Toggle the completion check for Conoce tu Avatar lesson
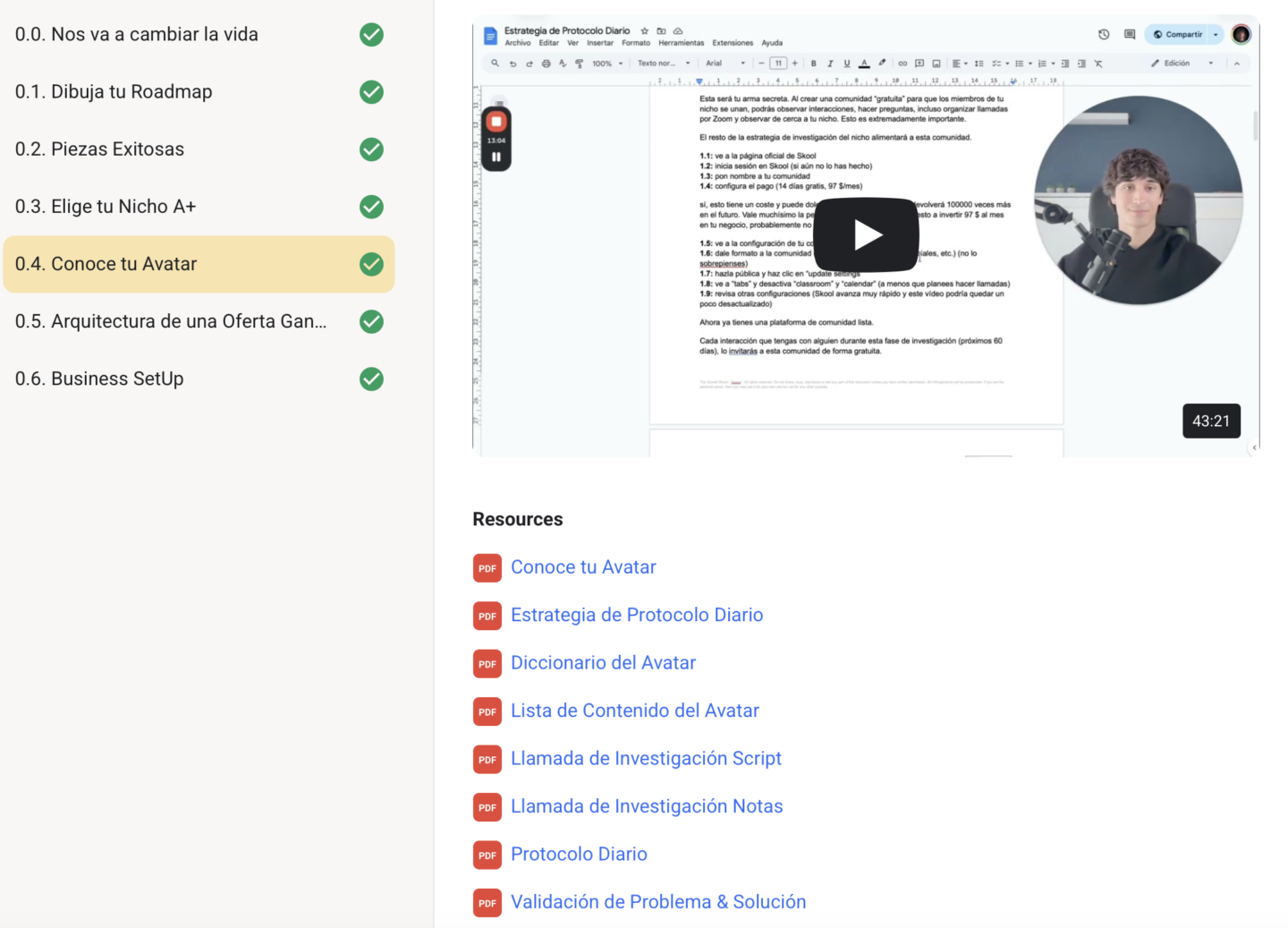Image resolution: width=1288 pixels, height=928 pixels. (371, 264)
